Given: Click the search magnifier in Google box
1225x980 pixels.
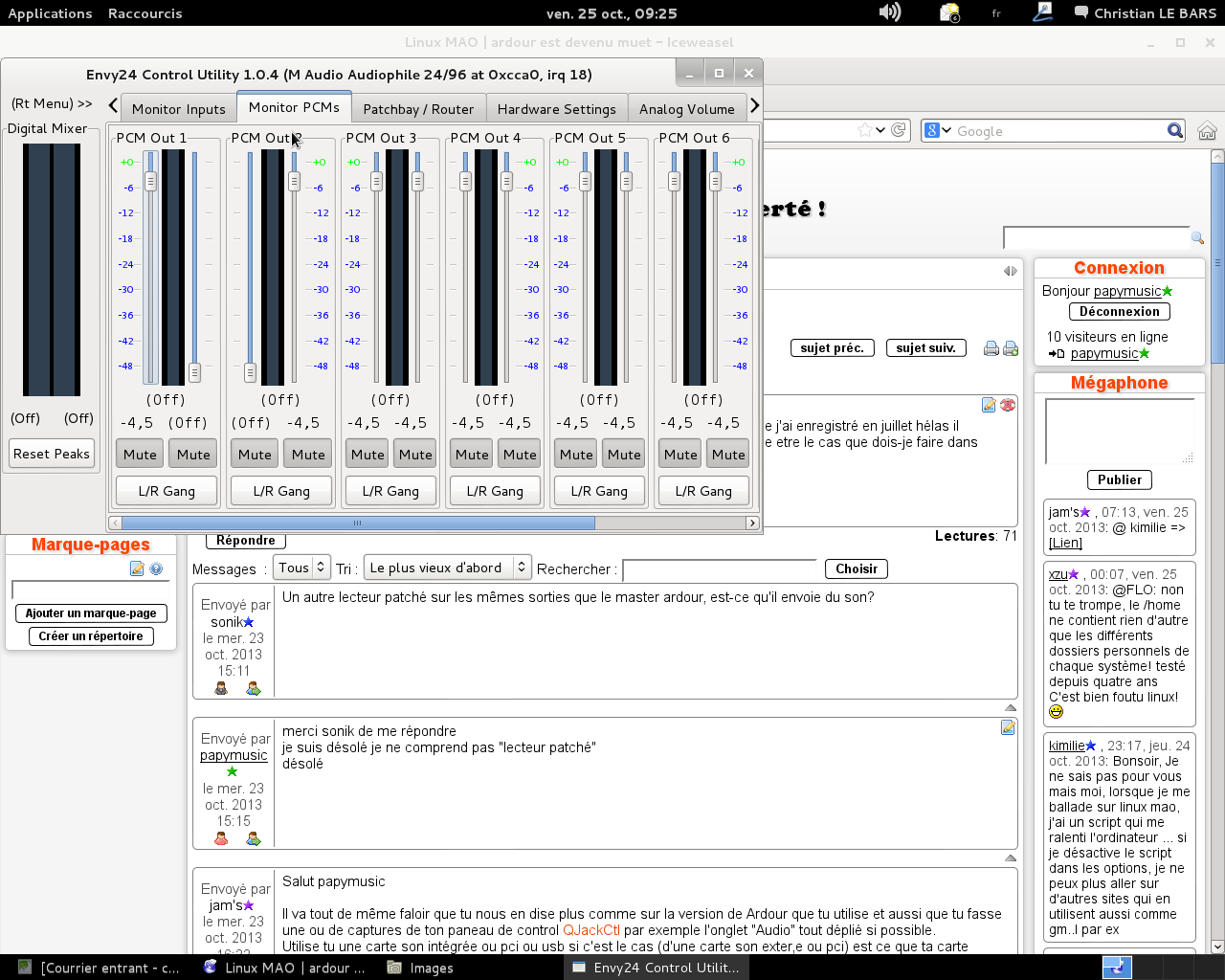Looking at the screenshot, I should tap(1175, 131).
